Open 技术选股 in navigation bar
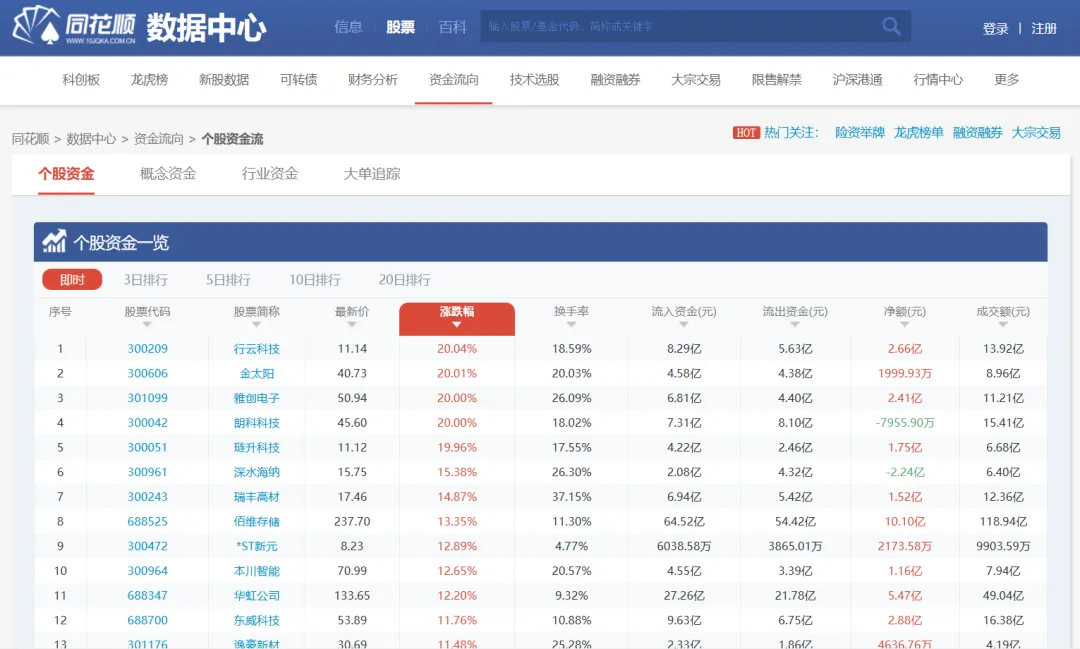Image resolution: width=1080 pixels, height=649 pixels. (x=534, y=80)
